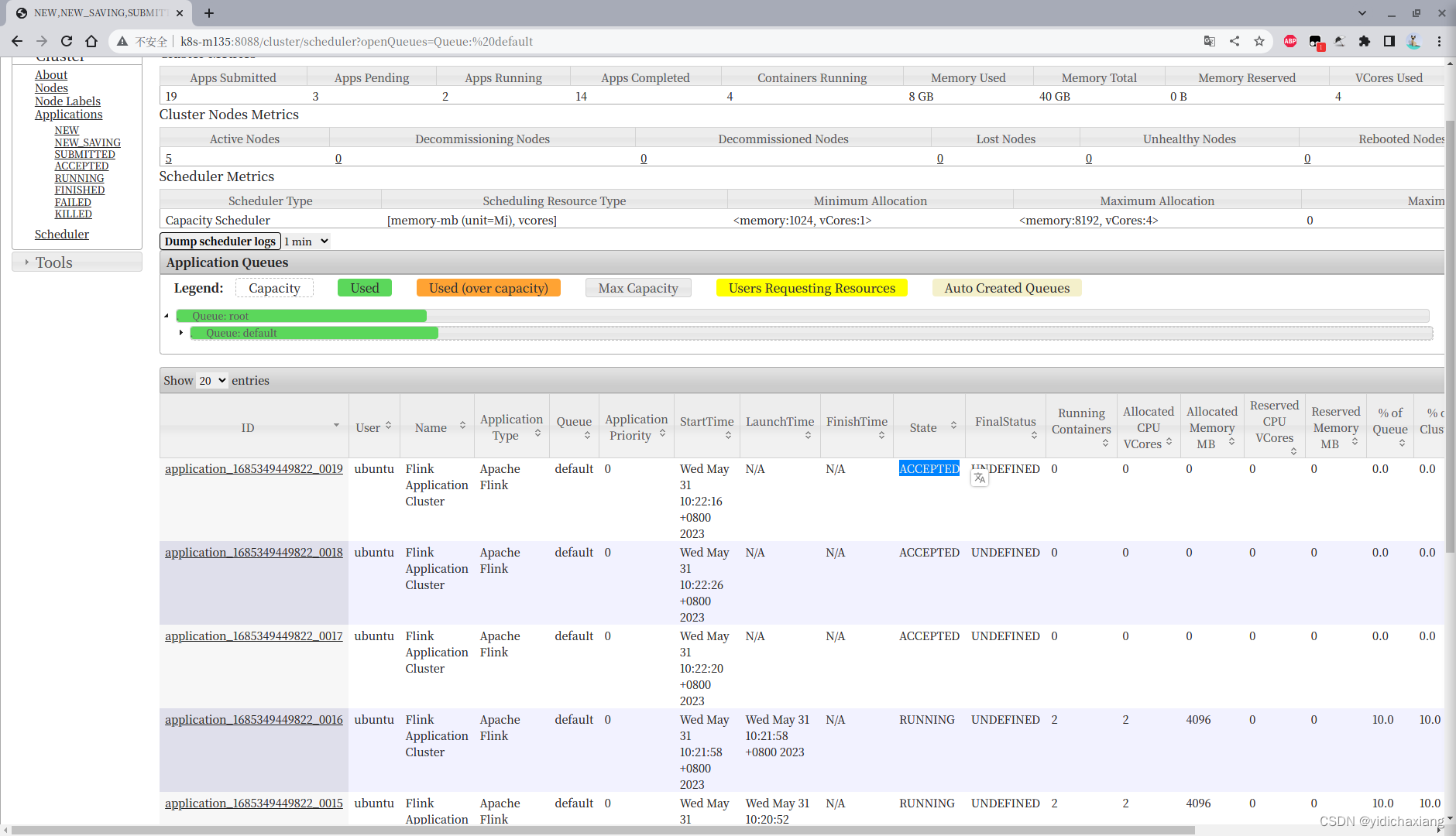The width and height of the screenshot is (1456, 836).
Task: Click Active Nodes count 5 link
Action: click(169, 159)
